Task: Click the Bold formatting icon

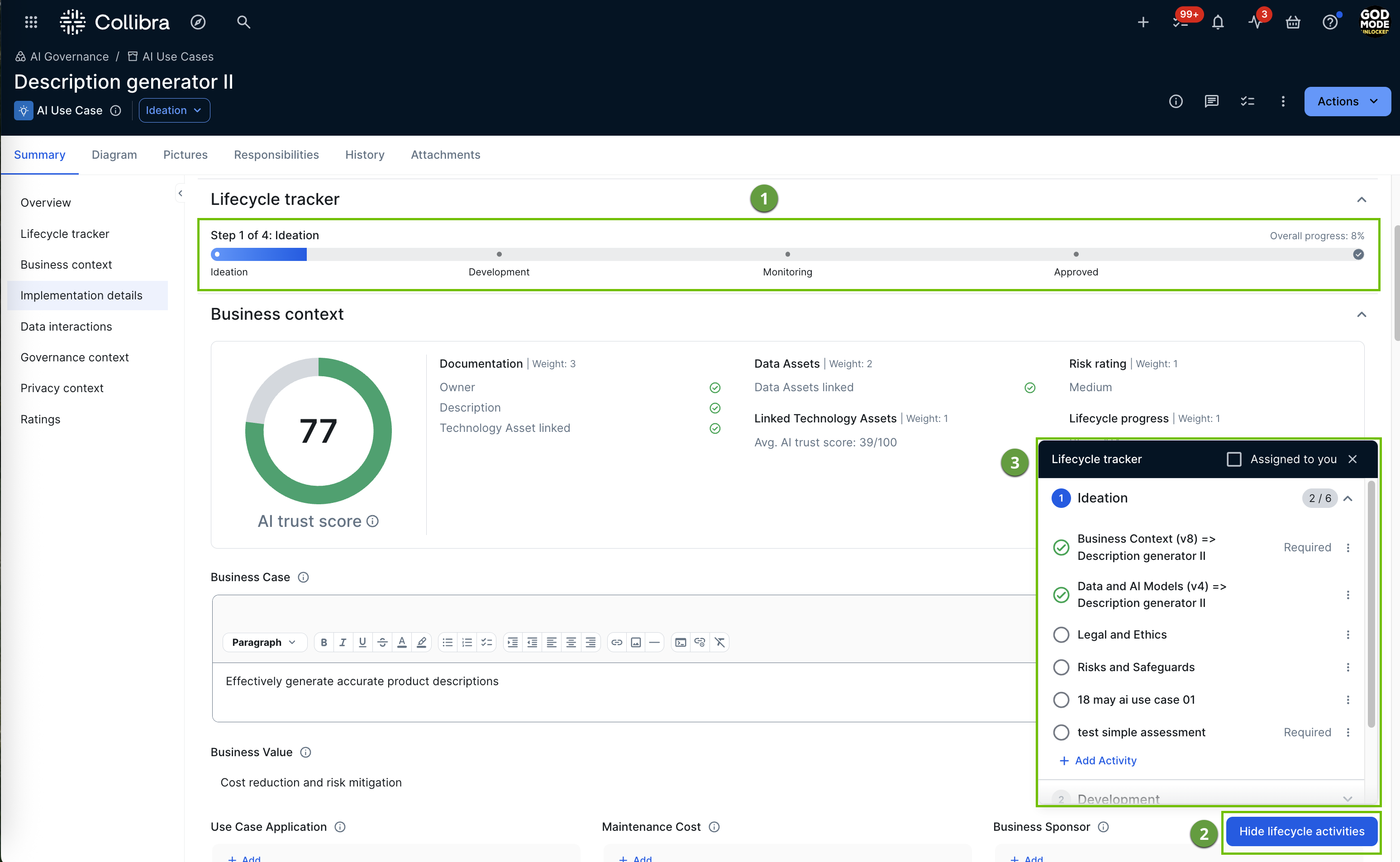Action: pyautogui.click(x=324, y=643)
